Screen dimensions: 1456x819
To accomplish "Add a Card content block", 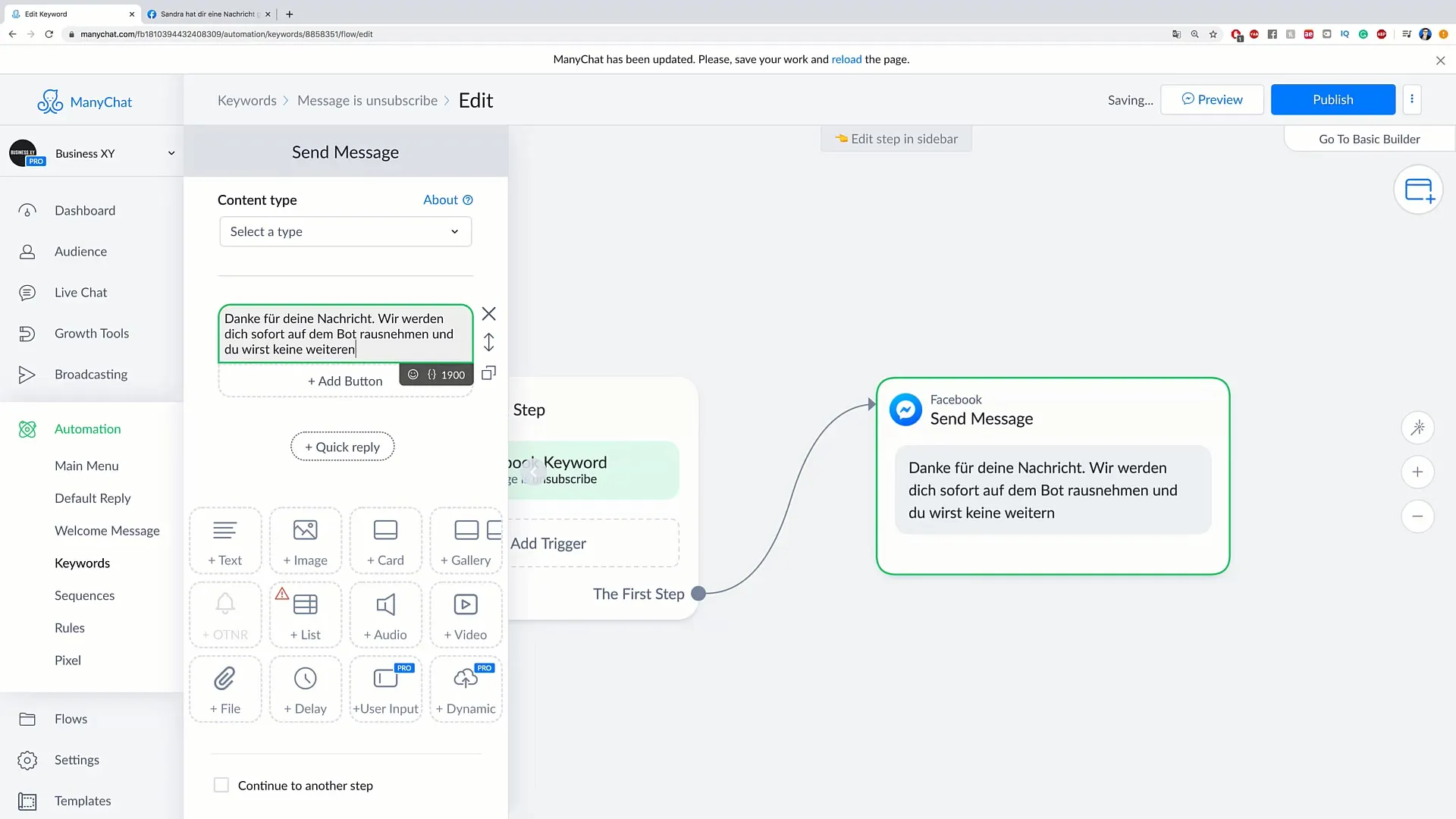I will pyautogui.click(x=385, y=541).
